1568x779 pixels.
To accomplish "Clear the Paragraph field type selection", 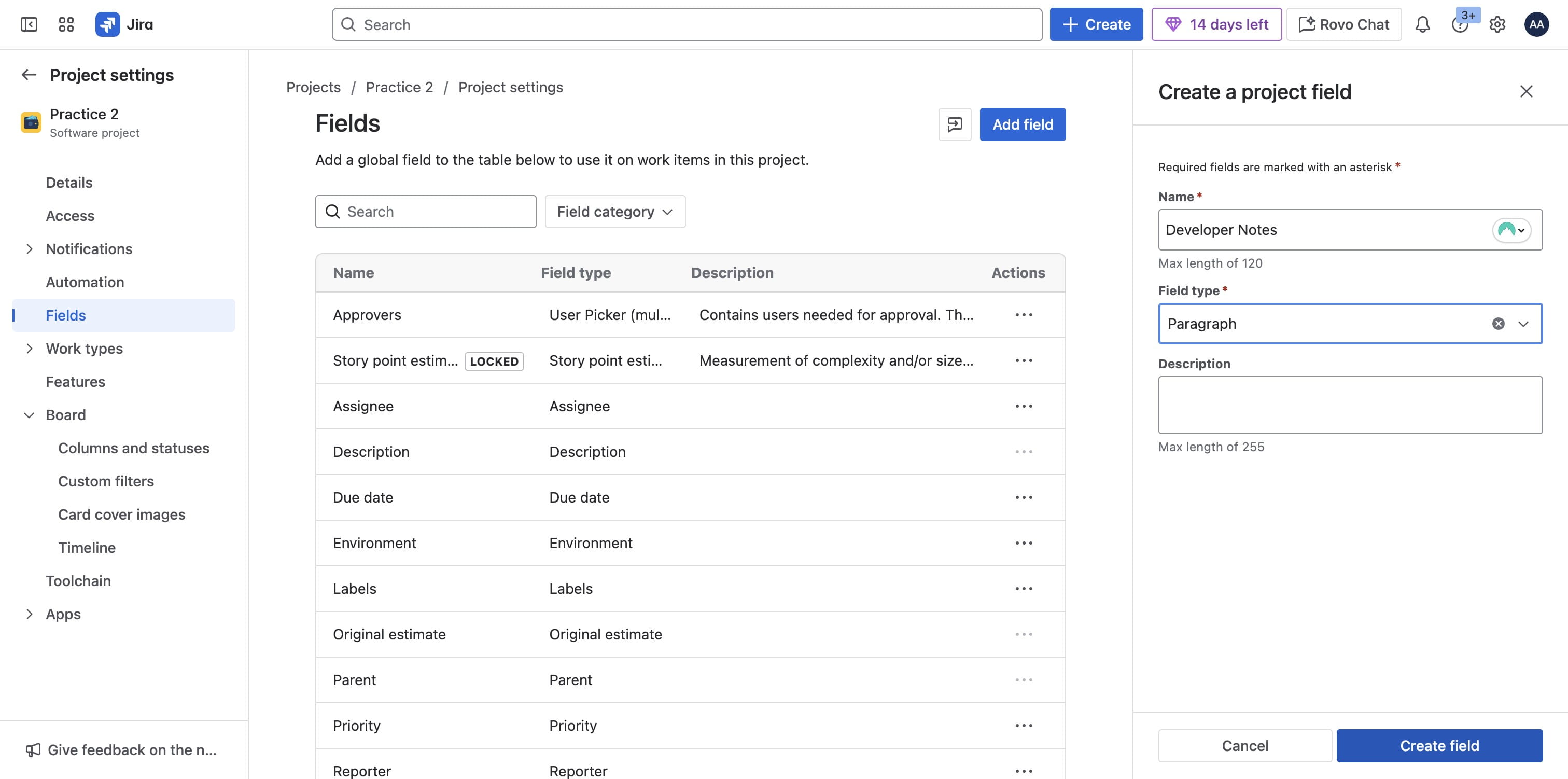I will (x=1498, y=324).
